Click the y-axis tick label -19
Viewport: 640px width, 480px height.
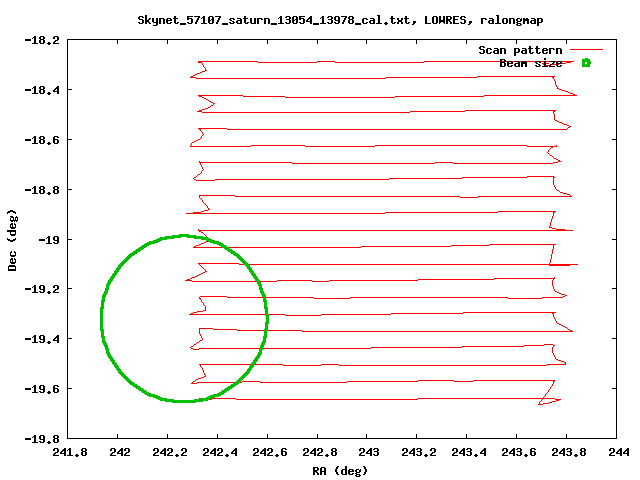49,240
